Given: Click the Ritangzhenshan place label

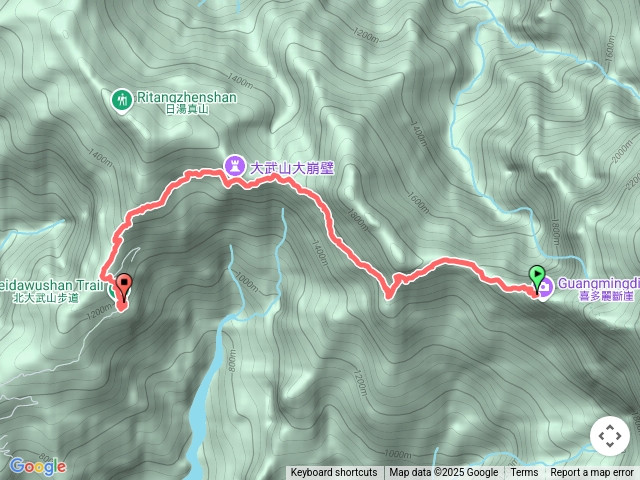Looking at the screenshot, I should click(x=187, y=97).
